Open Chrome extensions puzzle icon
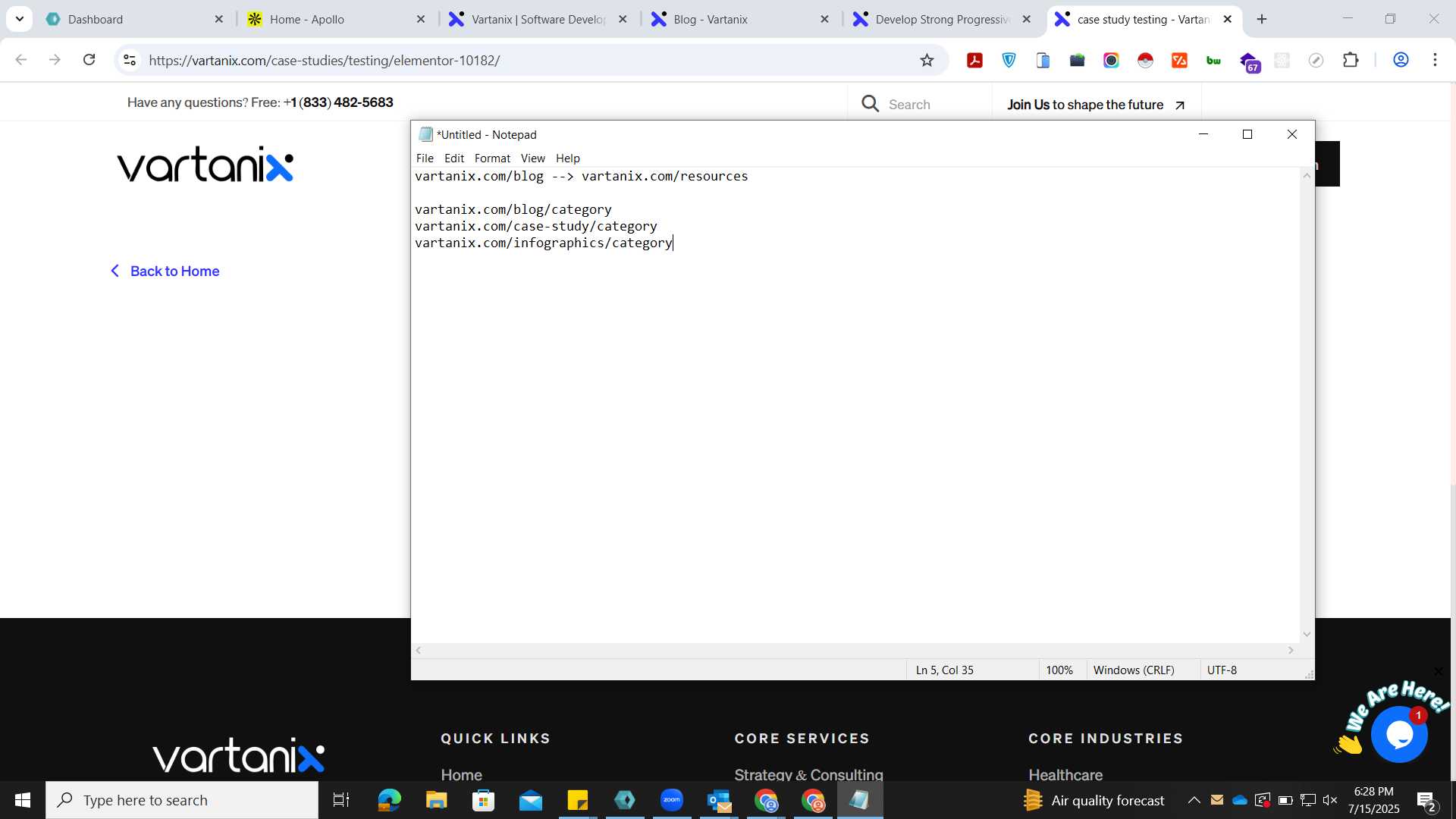 click(x=1351, y=60)
